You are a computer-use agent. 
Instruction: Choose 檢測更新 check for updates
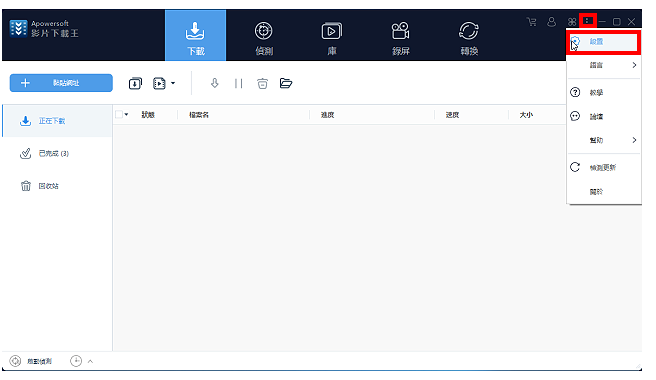click(603, 167)
